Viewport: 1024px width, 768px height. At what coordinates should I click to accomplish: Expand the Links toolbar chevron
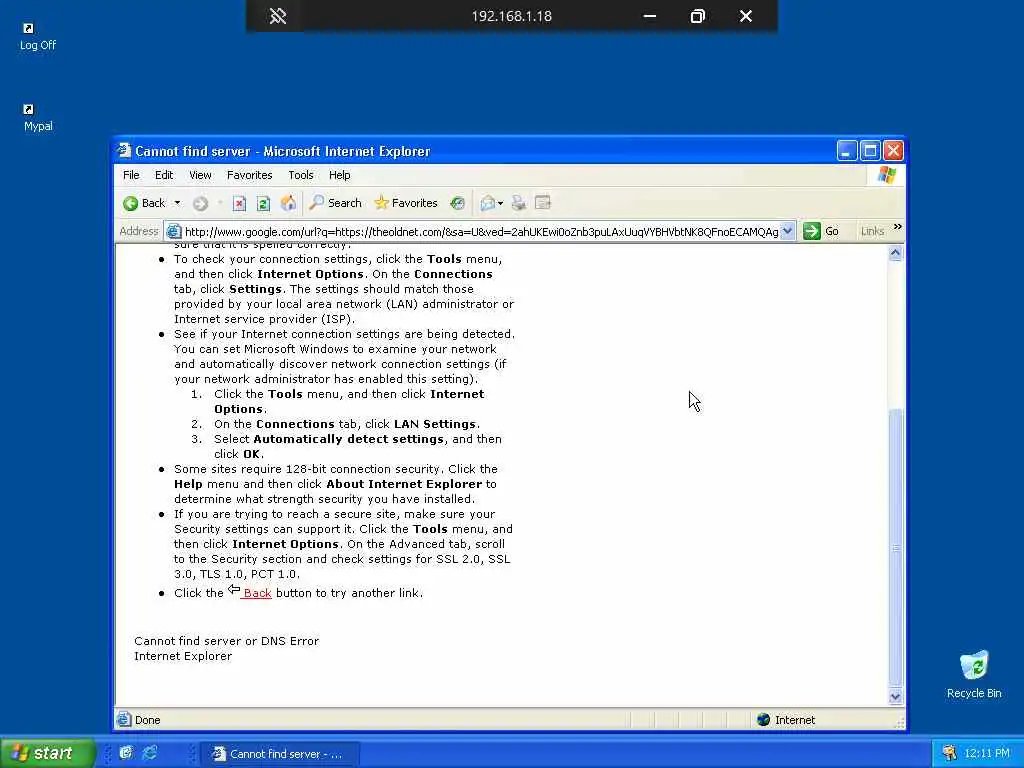897,227
